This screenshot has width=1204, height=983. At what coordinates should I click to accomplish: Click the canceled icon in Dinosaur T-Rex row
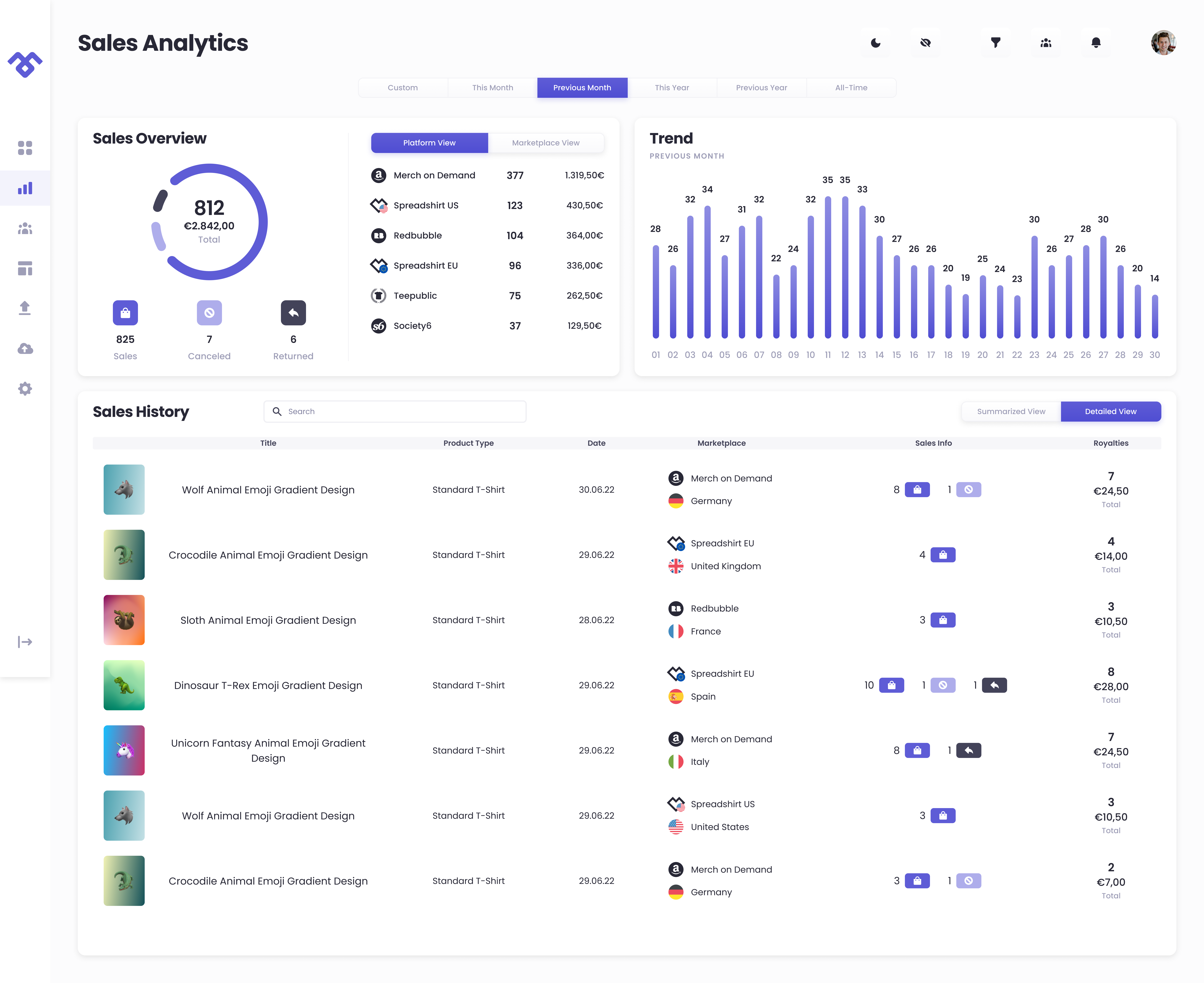tap(943, 685)
